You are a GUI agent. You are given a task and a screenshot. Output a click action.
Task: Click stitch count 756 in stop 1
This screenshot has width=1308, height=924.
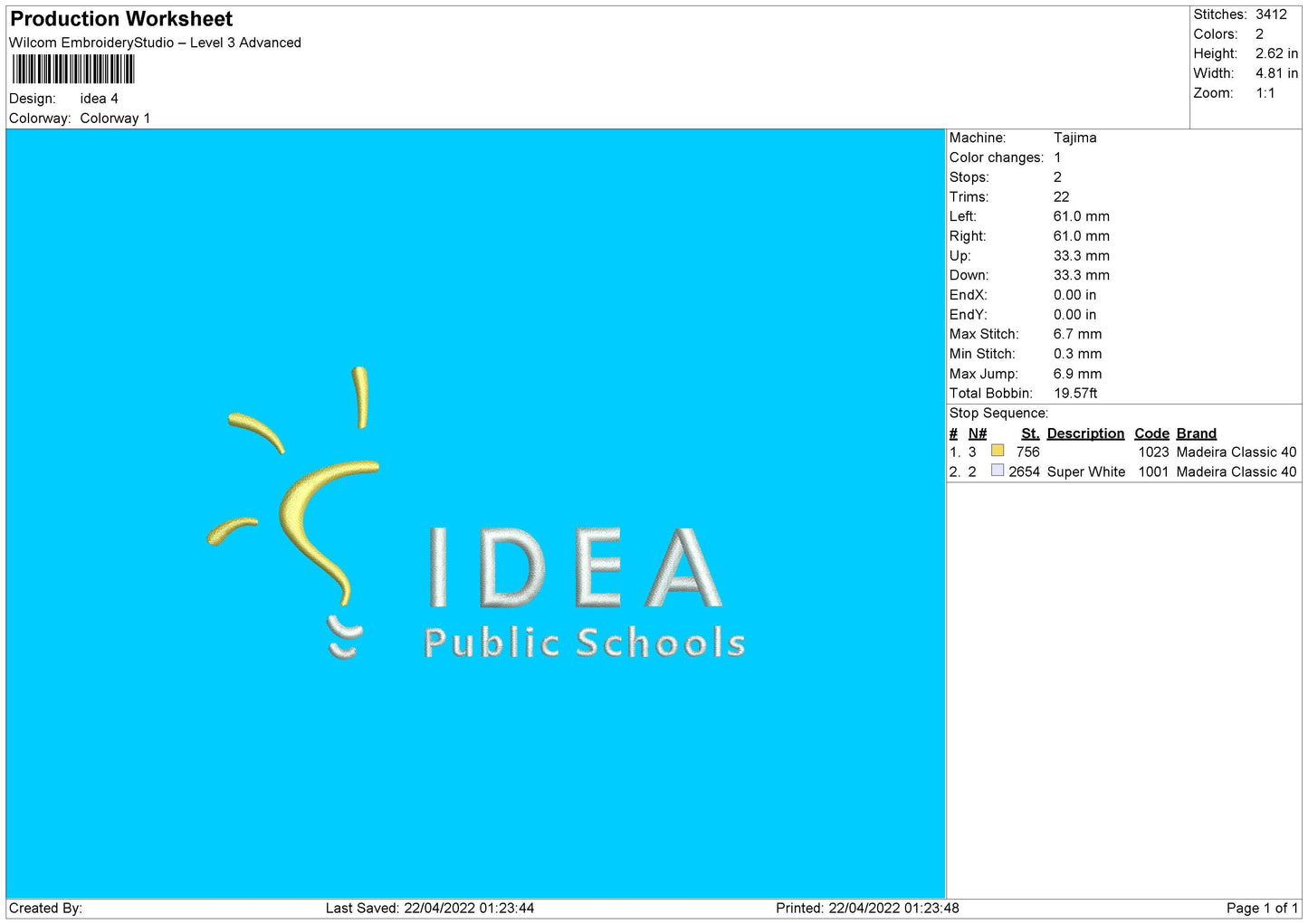1027,452
